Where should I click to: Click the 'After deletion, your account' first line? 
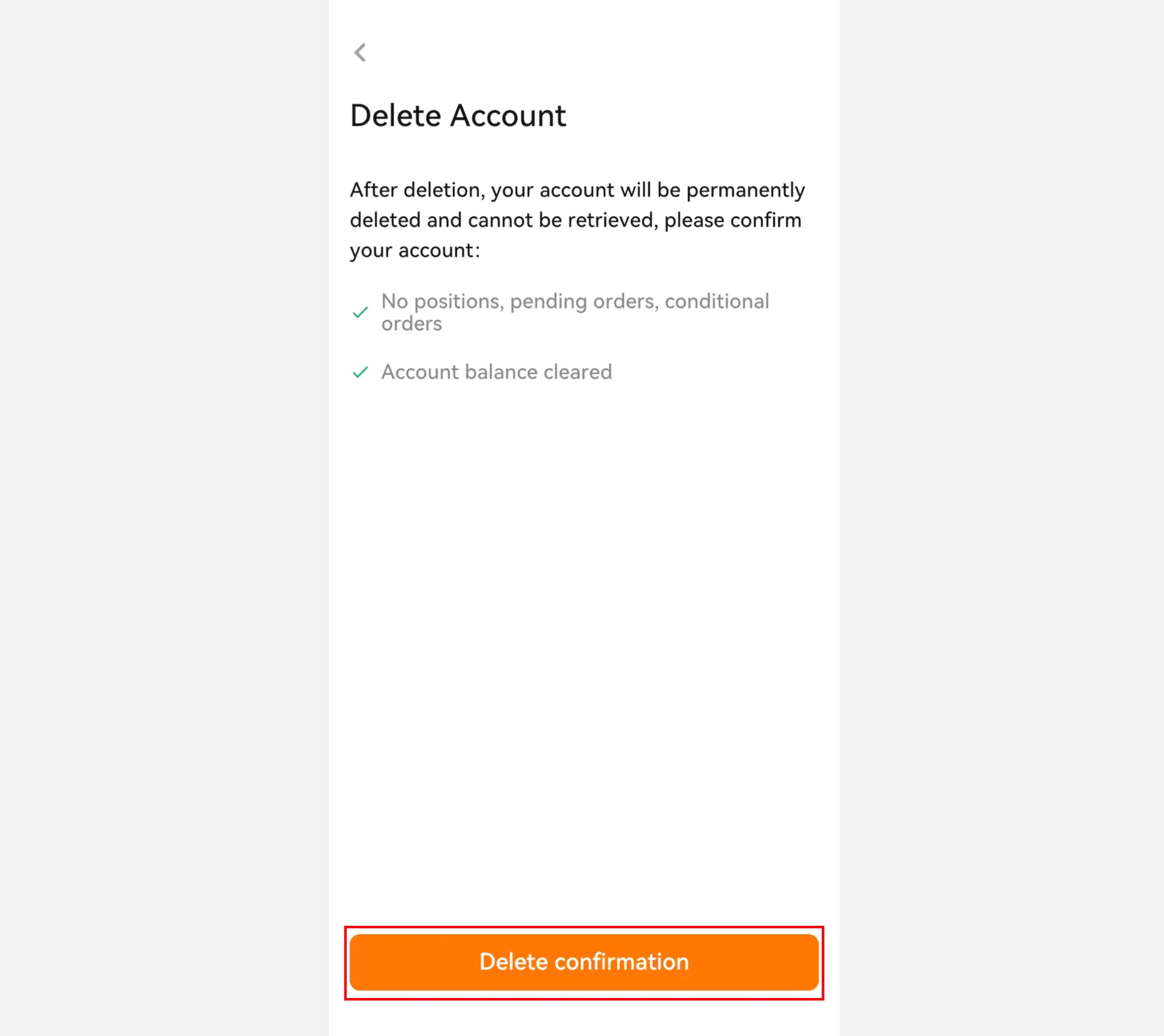577,190
